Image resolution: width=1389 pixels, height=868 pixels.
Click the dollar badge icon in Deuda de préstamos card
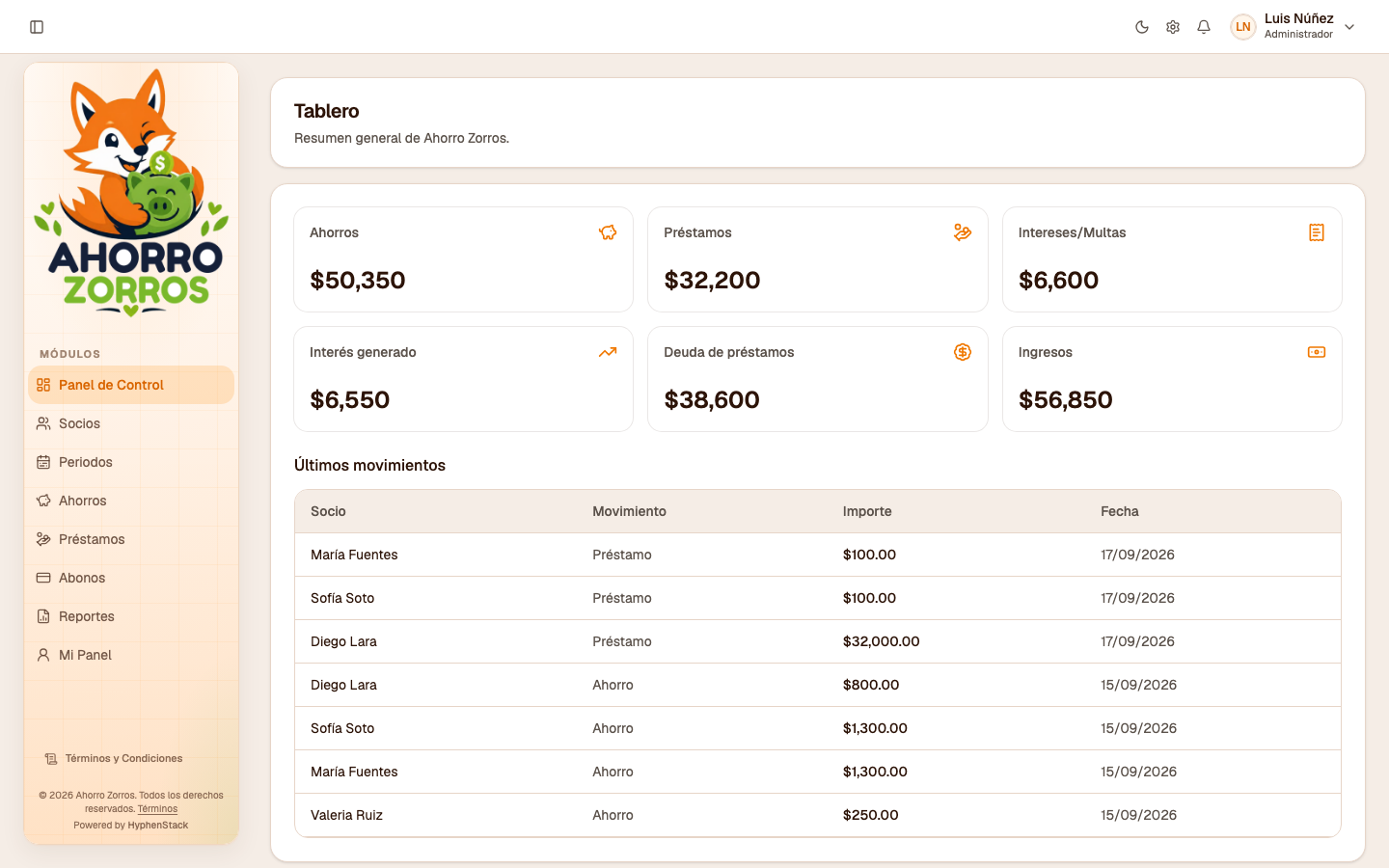963,352
